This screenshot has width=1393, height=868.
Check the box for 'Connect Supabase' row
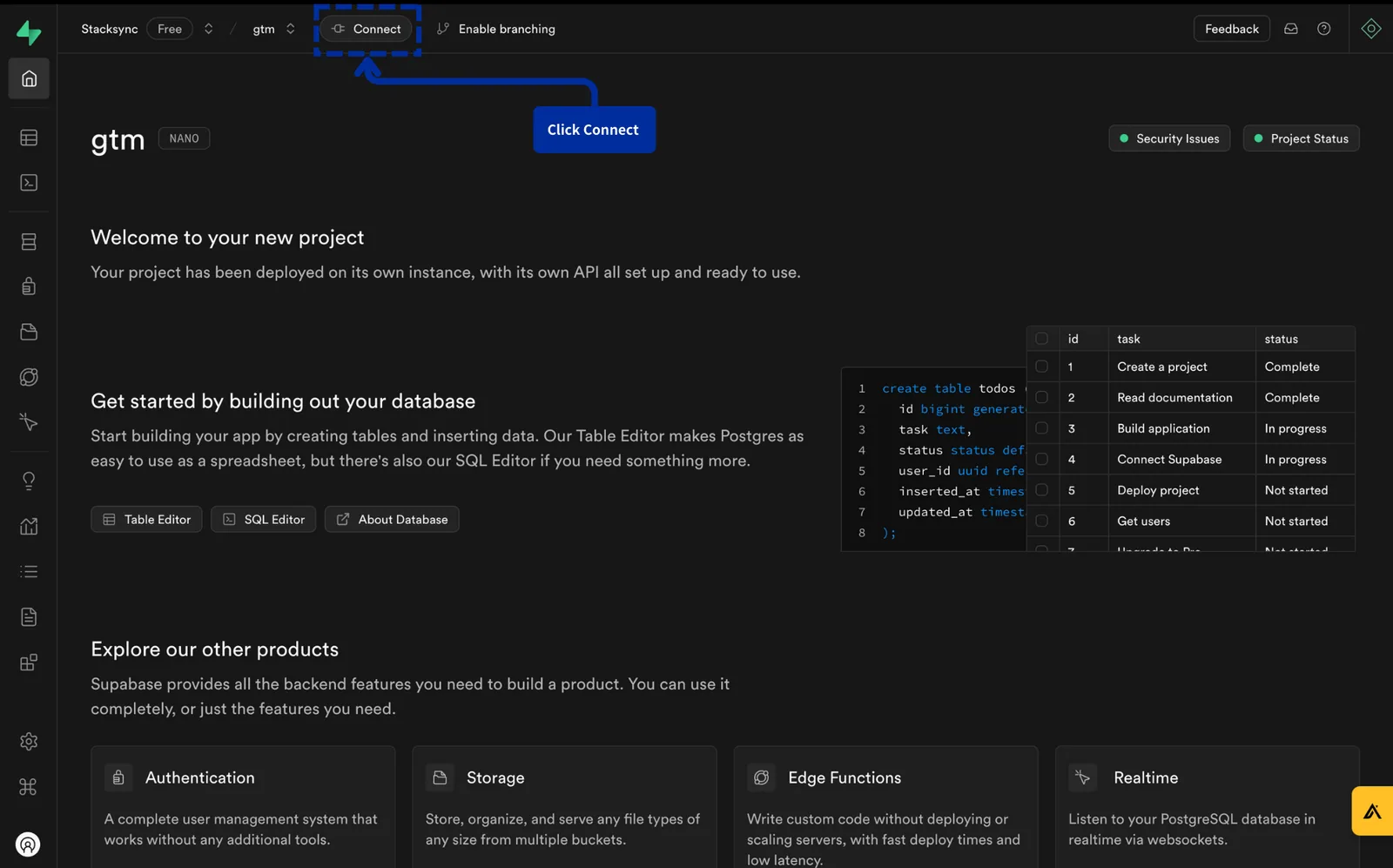point(1041,459)
